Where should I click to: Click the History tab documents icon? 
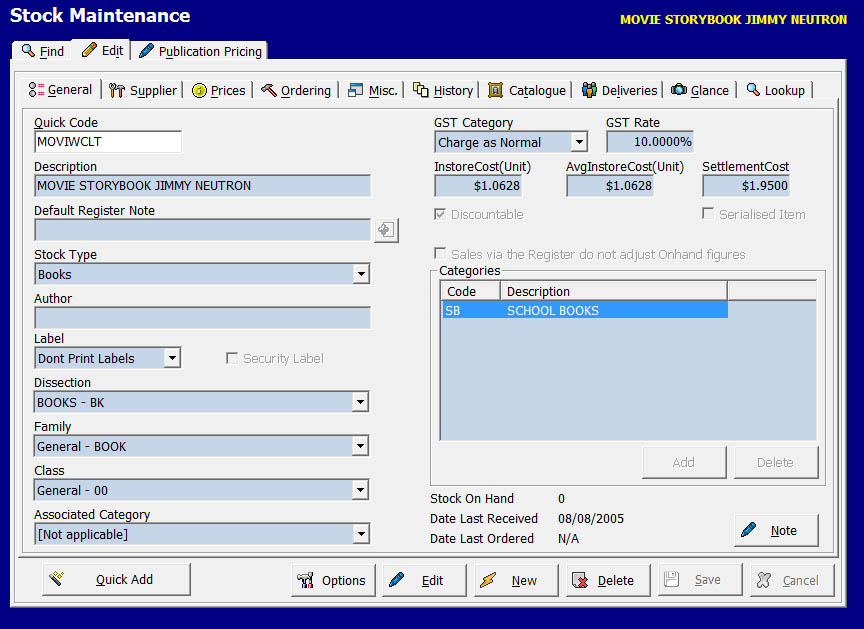click(x=421, y=90)
